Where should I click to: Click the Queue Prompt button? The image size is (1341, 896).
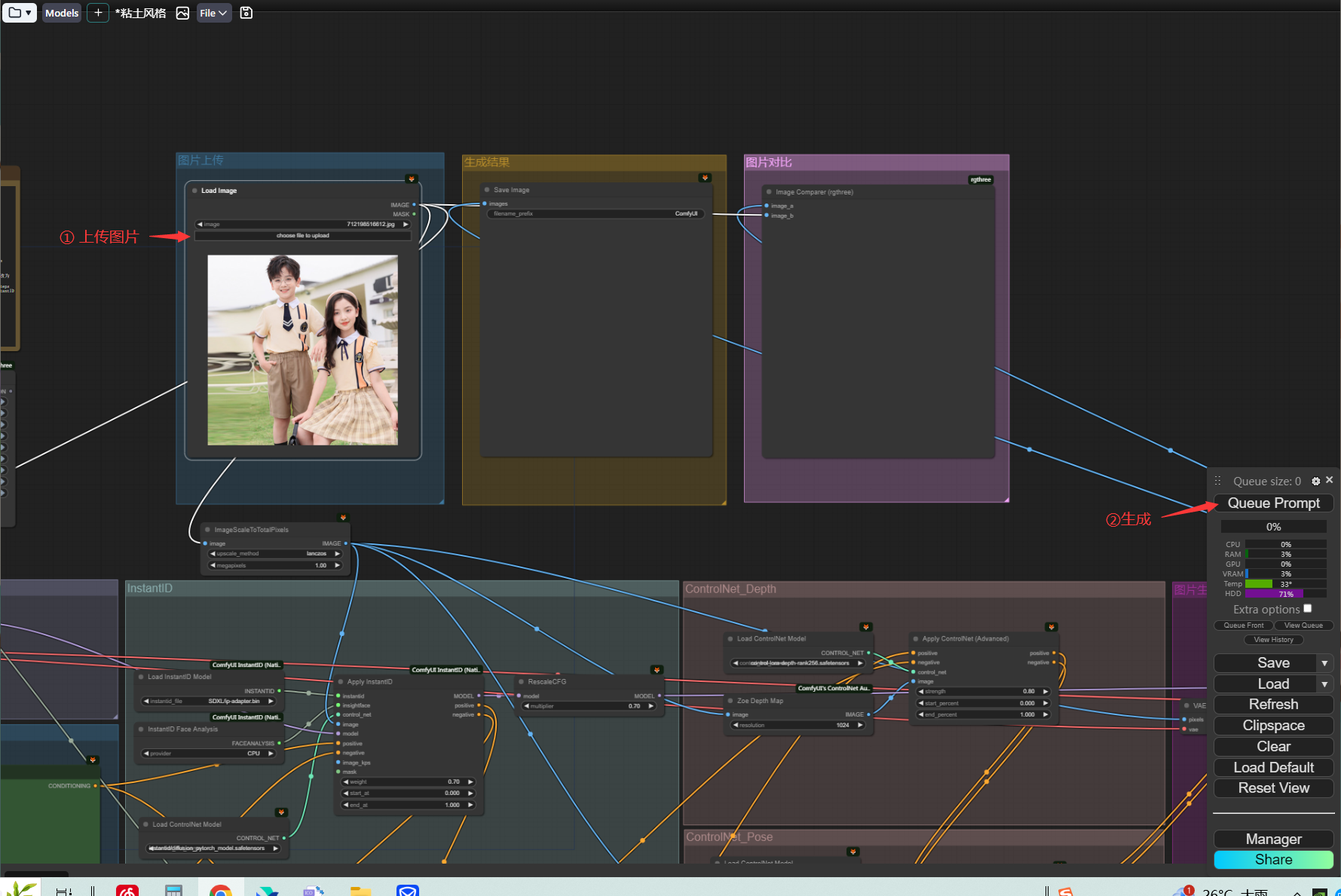coord(1273,503)
